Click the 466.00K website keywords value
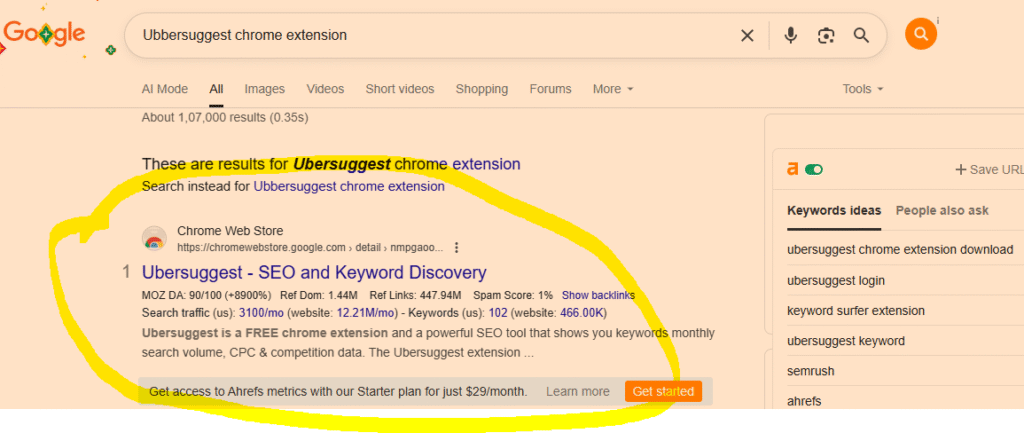Screen dimensions: 1024x433 click(583, 312)
